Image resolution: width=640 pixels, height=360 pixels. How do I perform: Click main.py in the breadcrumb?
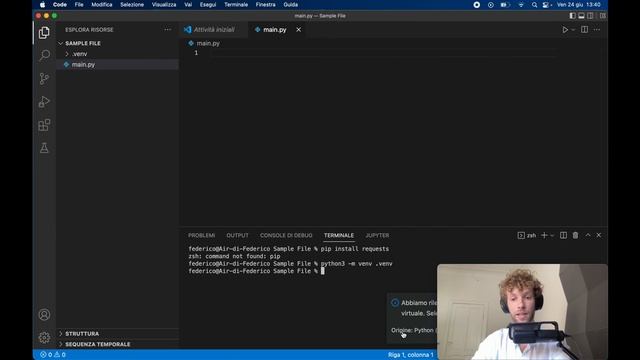tap(208, 43)
